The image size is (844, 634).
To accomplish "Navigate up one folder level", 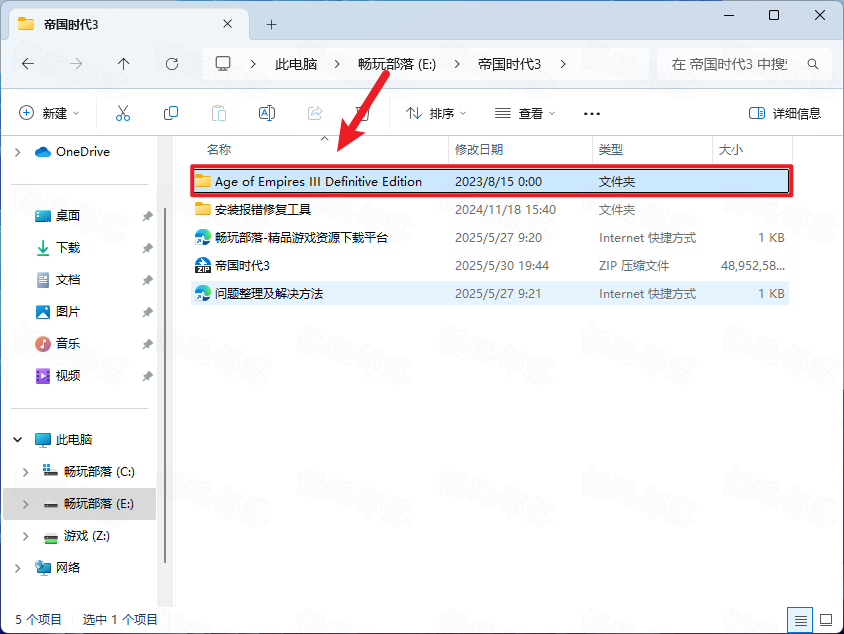I will (x=123, y=64).
